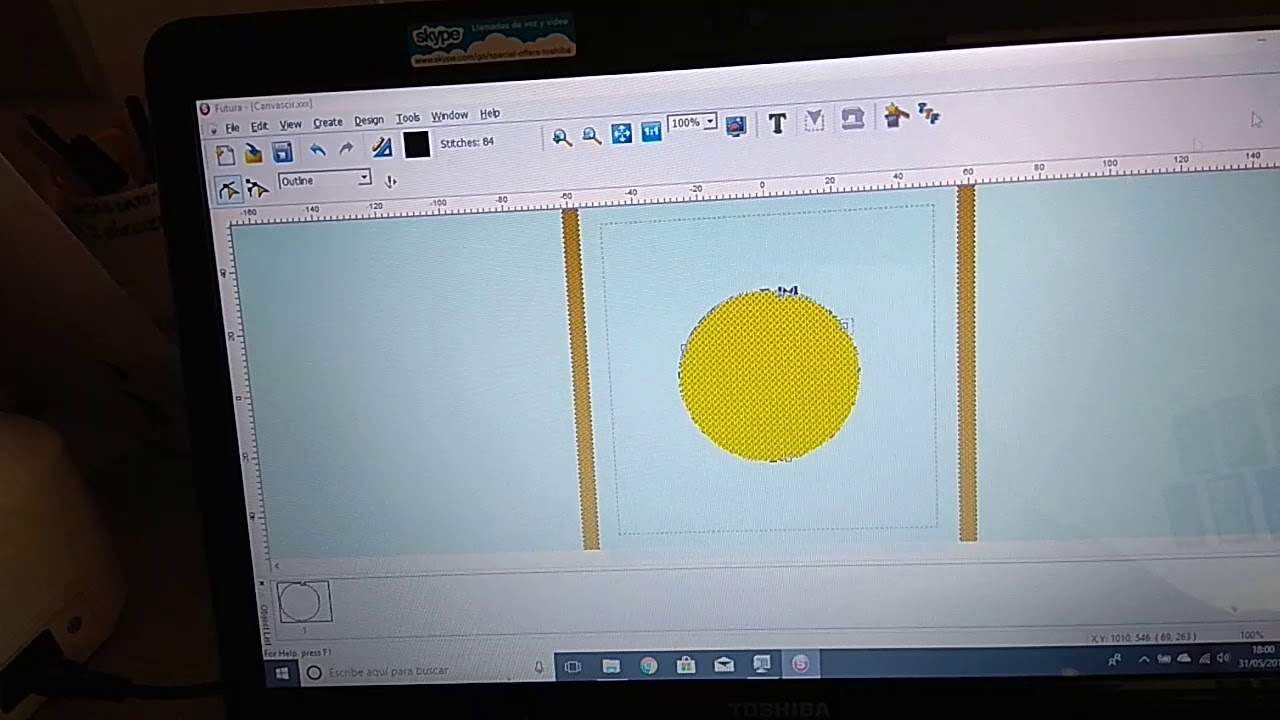Viewport: 1280px width, 720px height.
Task: Zoom out with the magnifier minus icon
Action: [x=592, y=136]
